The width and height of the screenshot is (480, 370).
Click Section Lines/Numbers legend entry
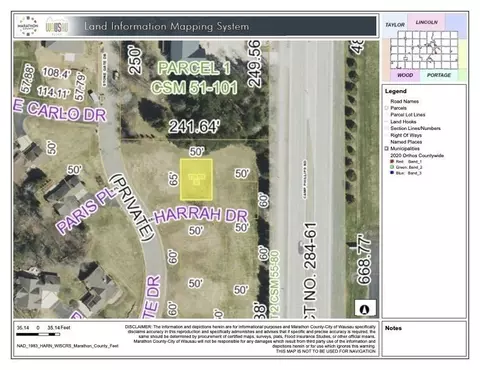click(415, 128)
